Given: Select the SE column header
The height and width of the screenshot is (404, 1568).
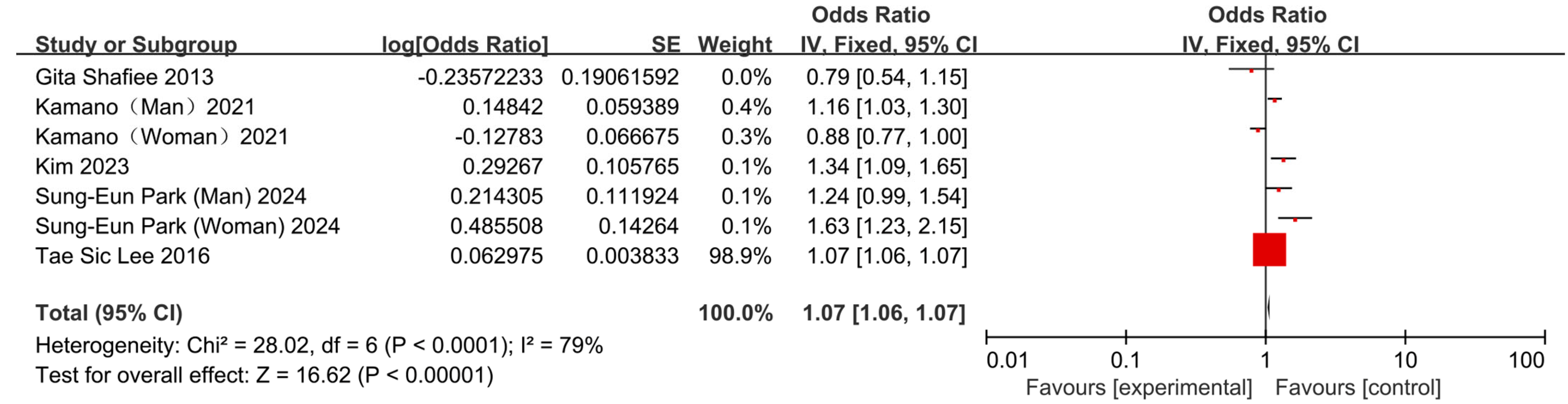Looking at the screenshot, I should tap(665, 45).
